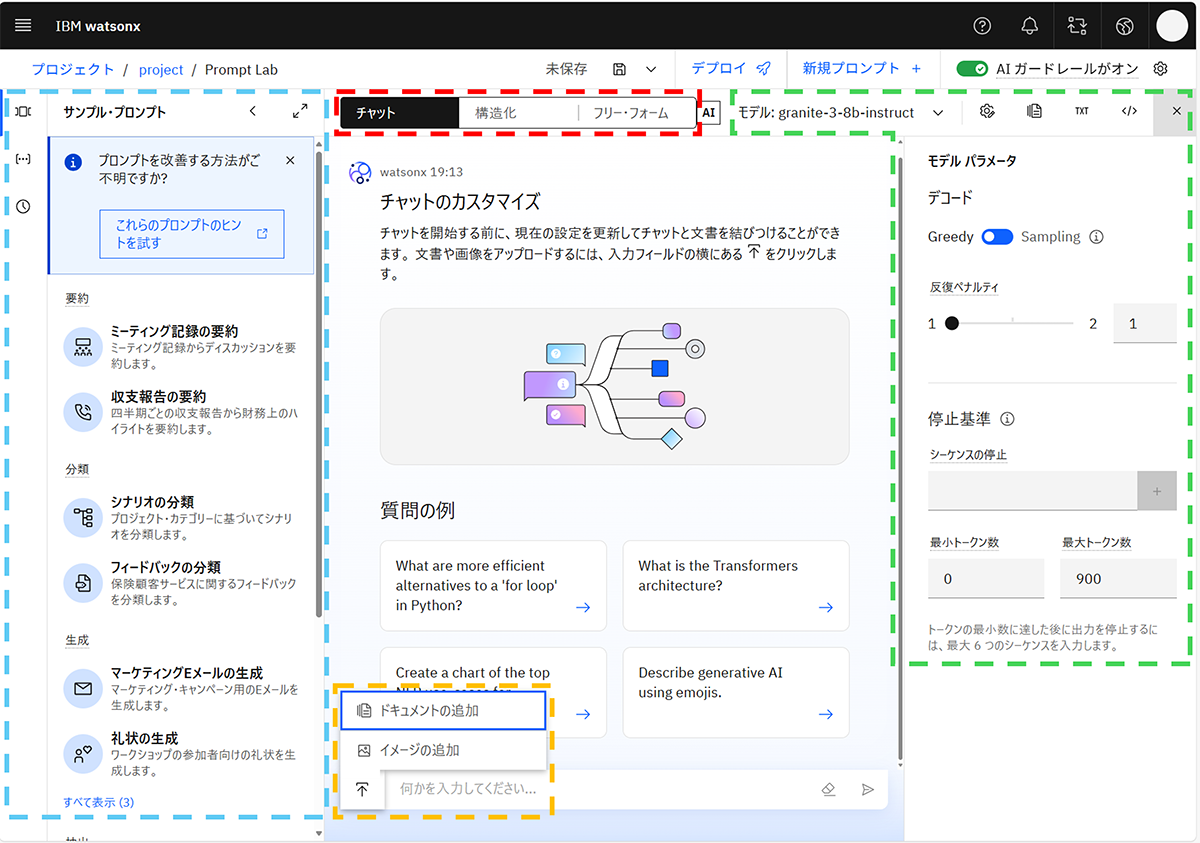The height and width of the screenshot is (843, 1200).
Task: Click the 最小トークン数 field
Action: click(x=986, y=579)
